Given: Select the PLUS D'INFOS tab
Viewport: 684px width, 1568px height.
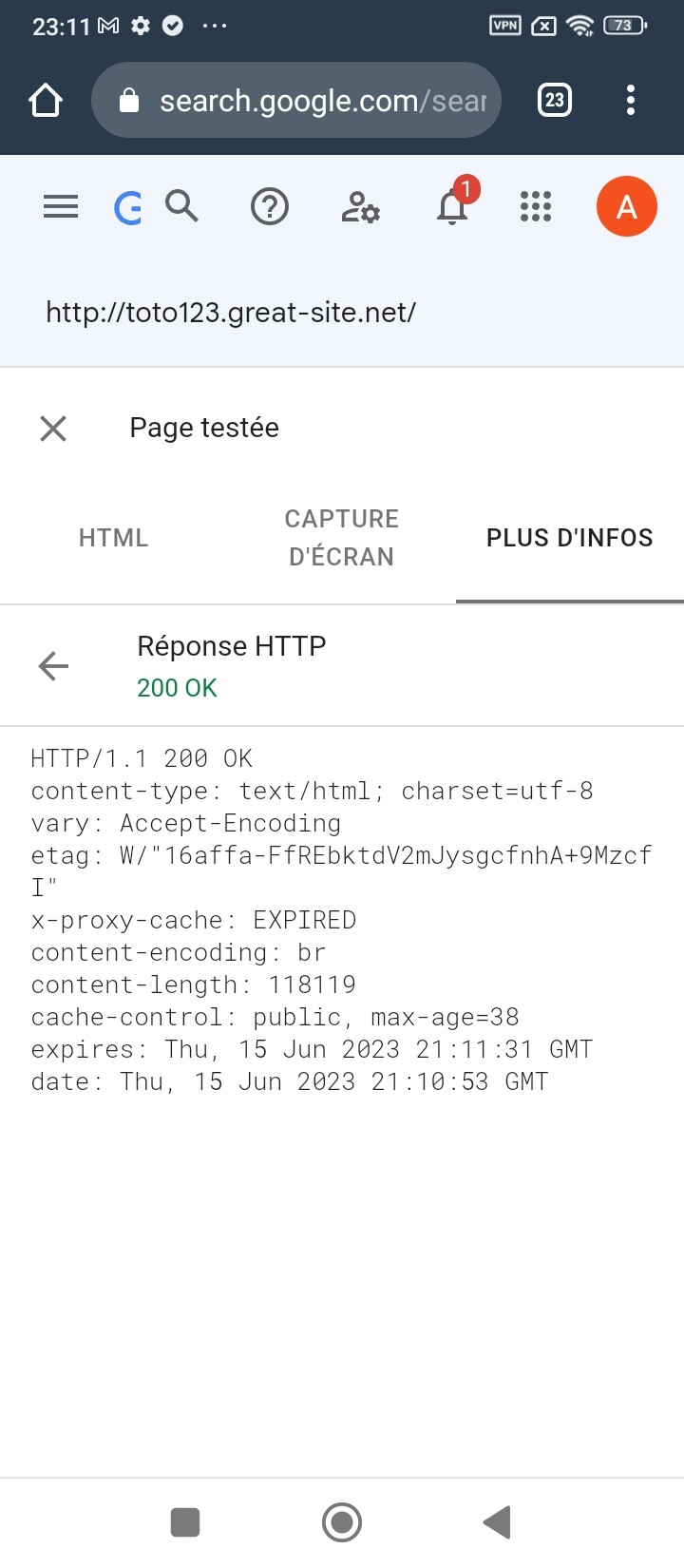Looking at the screenshot, I should click(570, 538).
